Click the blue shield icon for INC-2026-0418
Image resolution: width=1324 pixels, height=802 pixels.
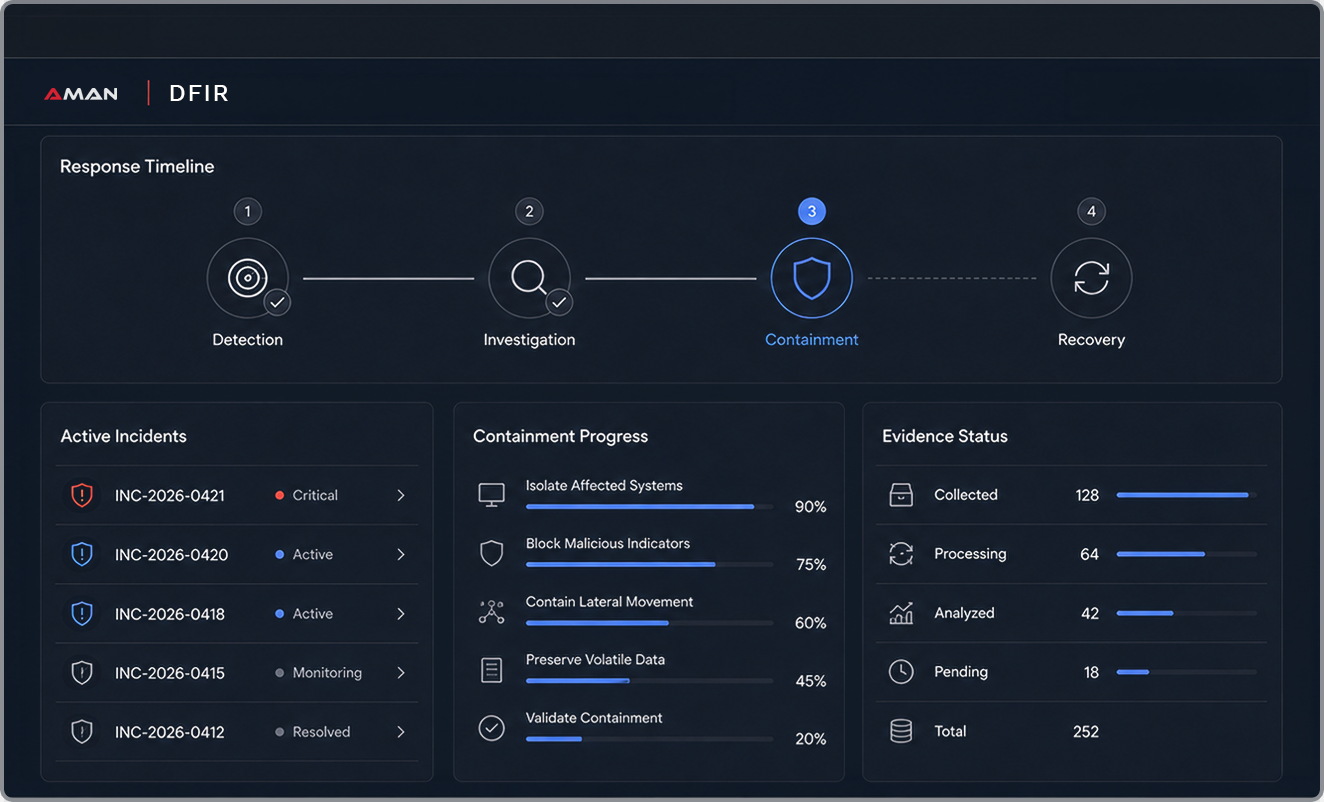(82, 613)
